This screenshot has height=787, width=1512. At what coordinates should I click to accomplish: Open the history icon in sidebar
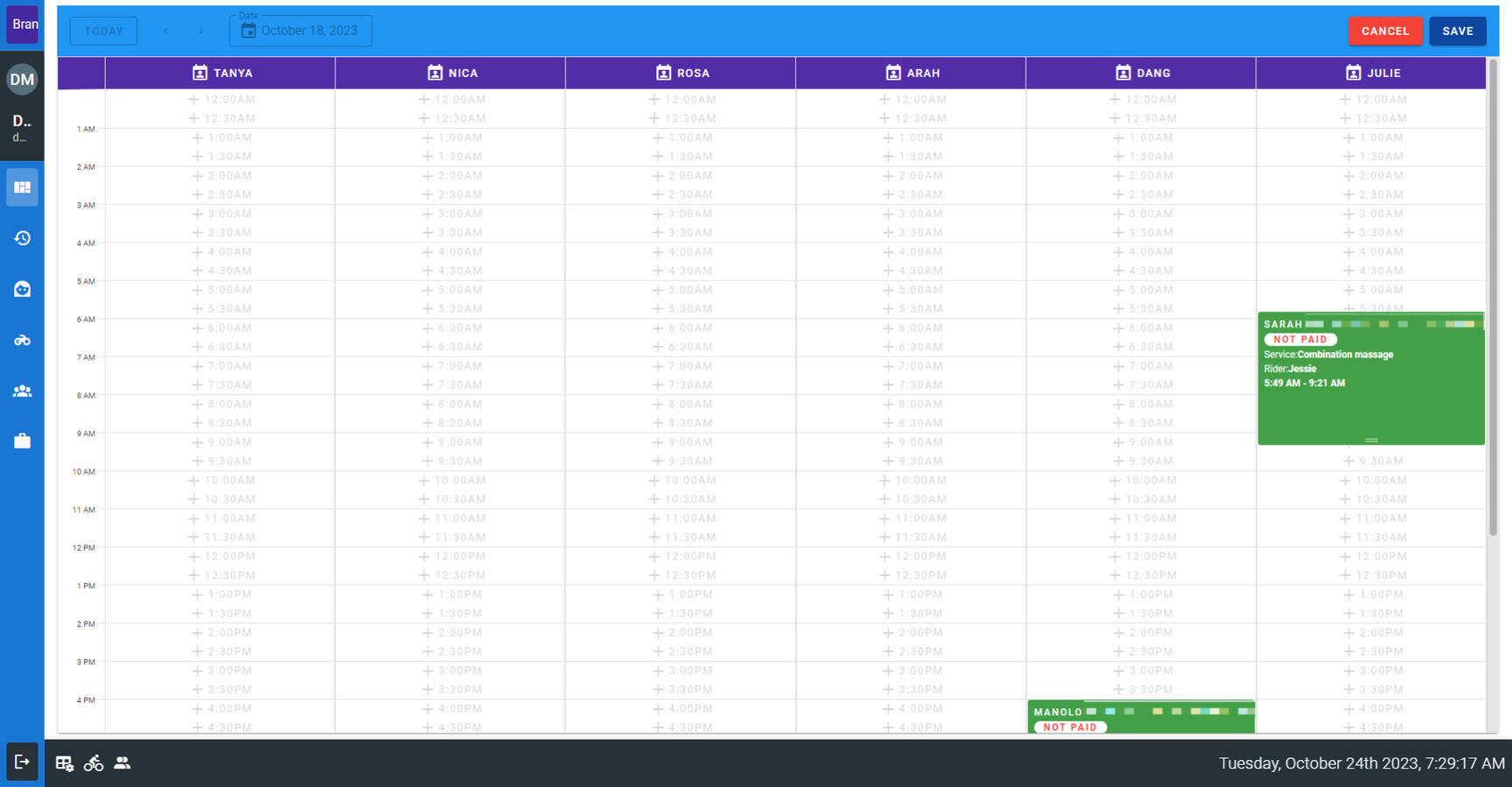(x=22, y=238)
